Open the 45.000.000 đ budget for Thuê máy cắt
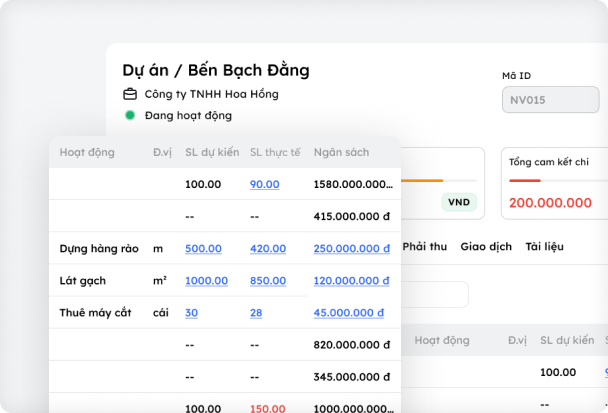This screenshot has width=608, height=413. pos(349,313)
